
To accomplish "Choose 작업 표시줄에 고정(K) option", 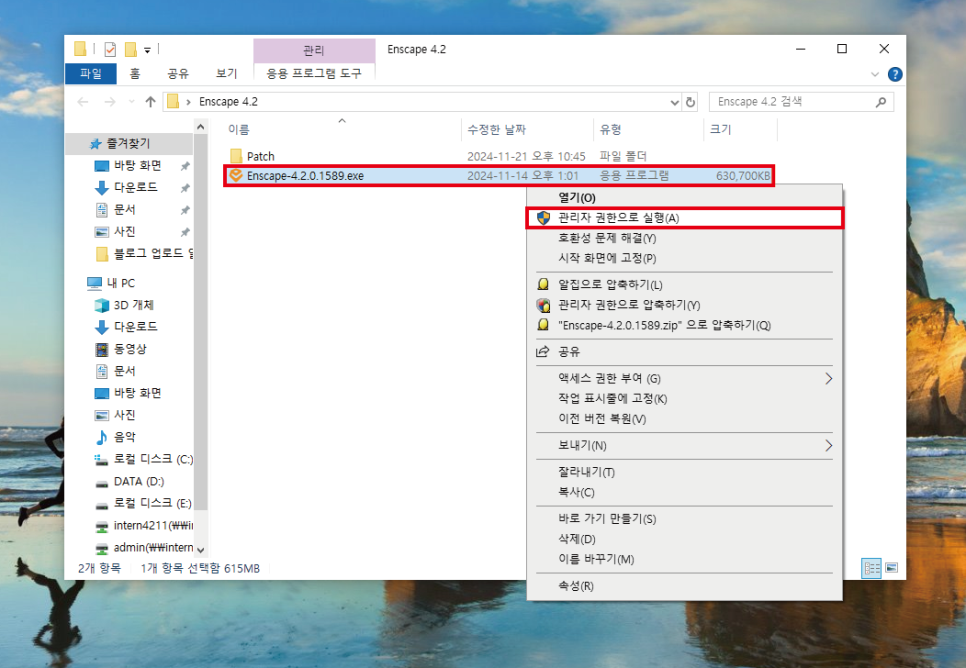I will (x=684, y=399).
